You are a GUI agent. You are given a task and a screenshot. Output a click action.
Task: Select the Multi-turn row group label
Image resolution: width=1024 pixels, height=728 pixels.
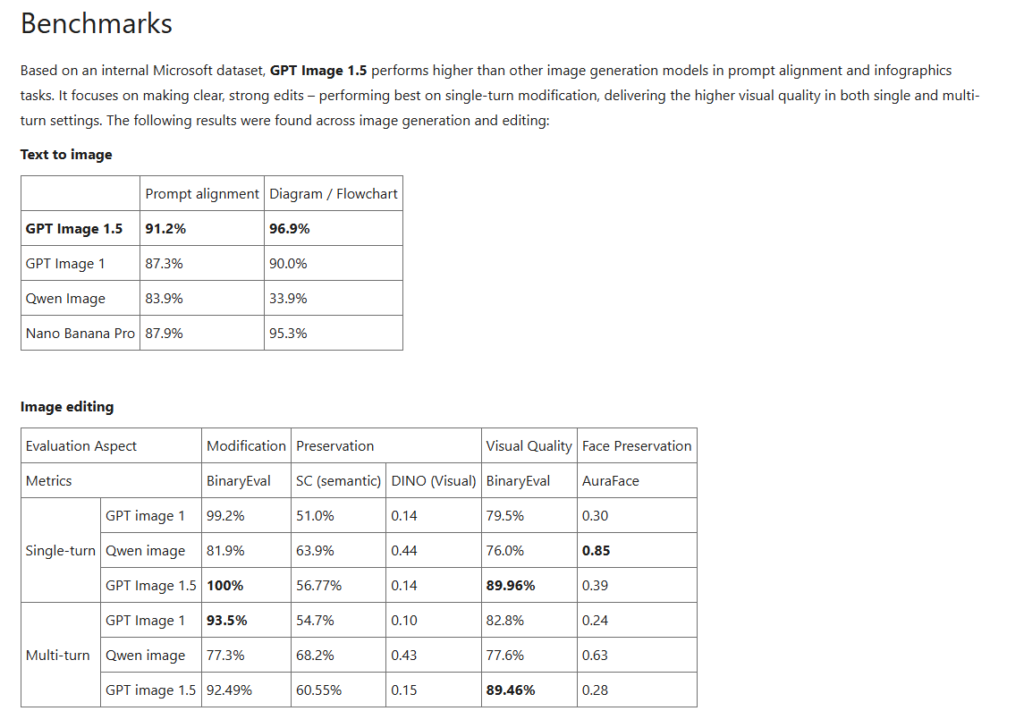coord(58,655)
